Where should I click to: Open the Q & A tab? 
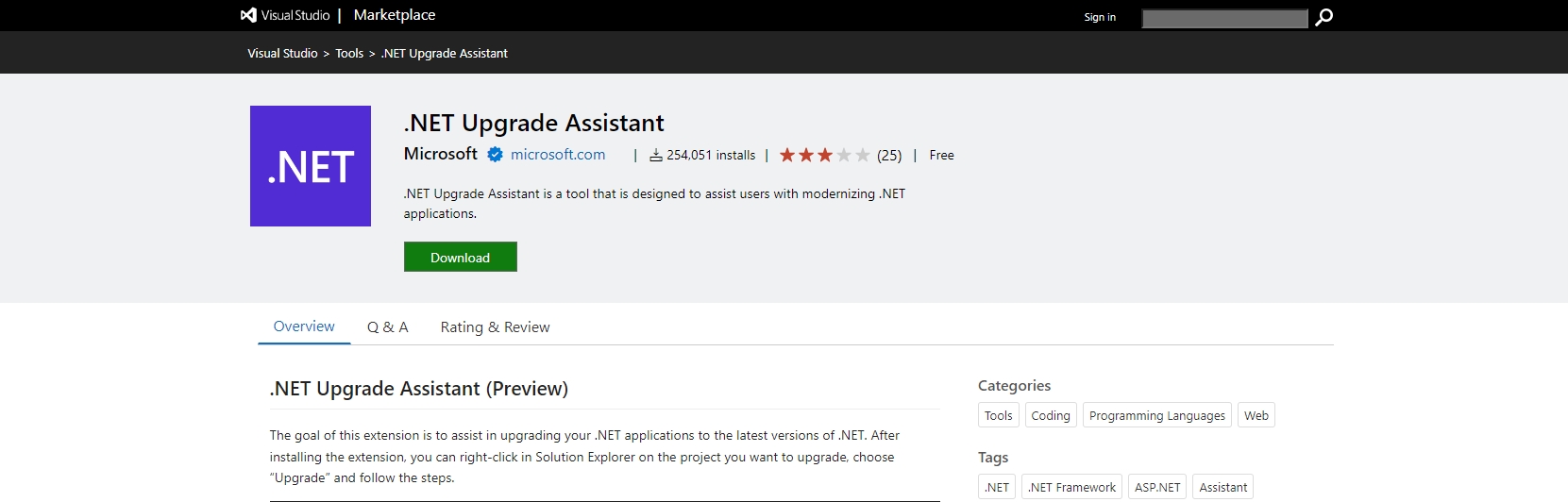pos(388,327)
